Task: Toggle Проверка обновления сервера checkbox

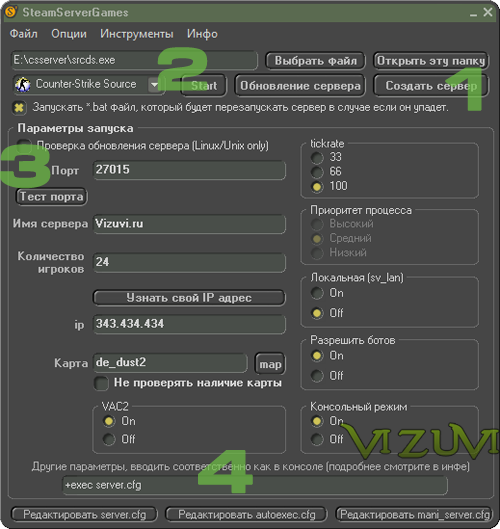Action: pyautogui.click(x=24, y=146)
